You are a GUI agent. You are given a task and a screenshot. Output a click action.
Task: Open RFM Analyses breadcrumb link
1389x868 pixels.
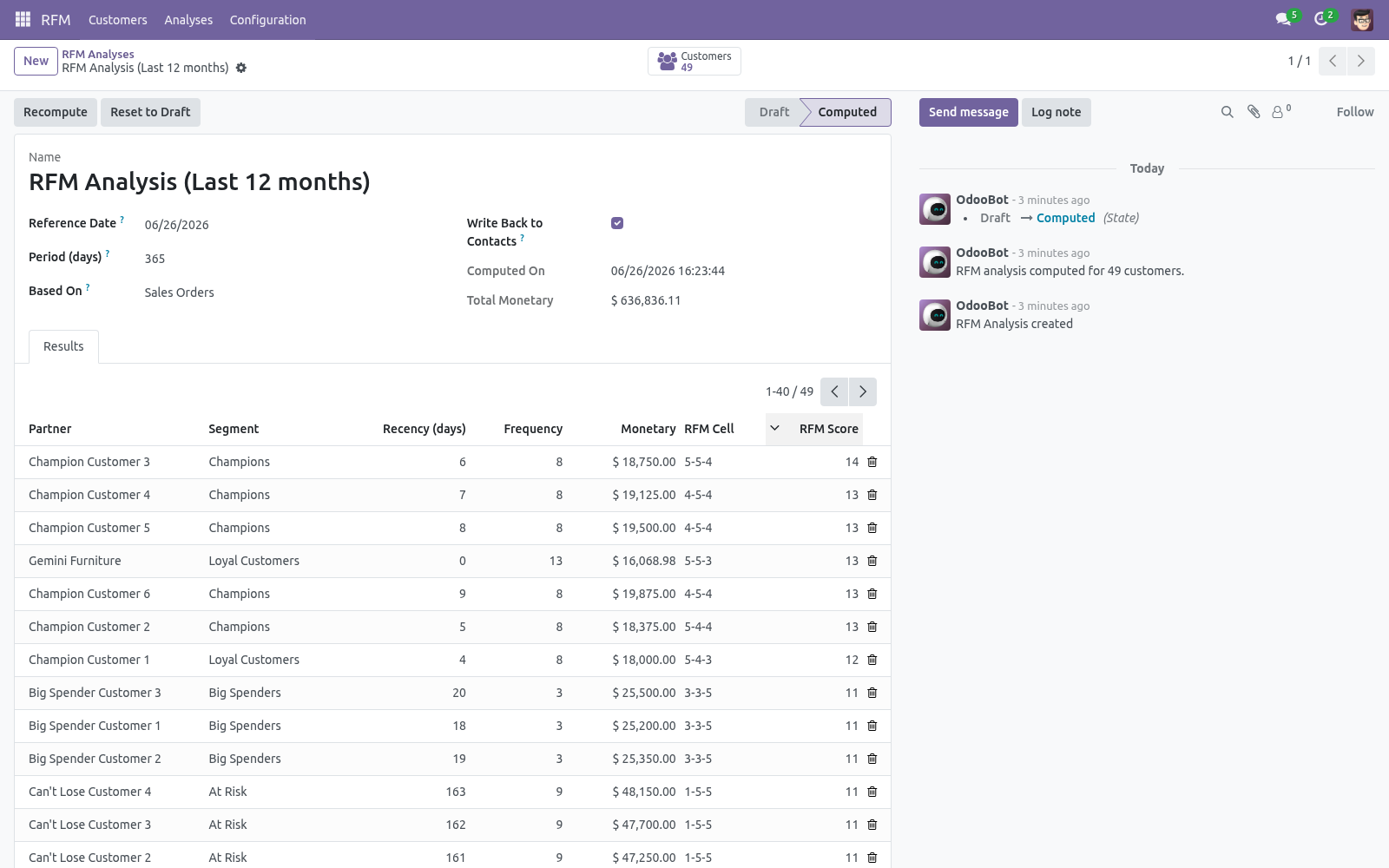(x=98, y=54)
